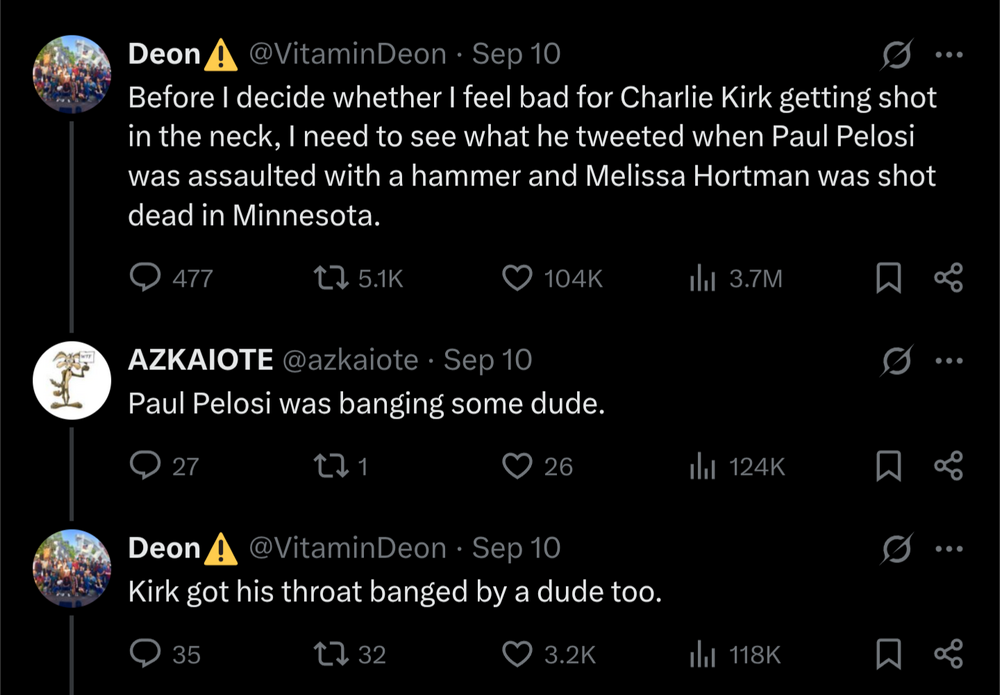Reply to Deon's first tweet
The width and height of the screenshot is (1000, 695).
pyautogui.click(x=146, y=277)
